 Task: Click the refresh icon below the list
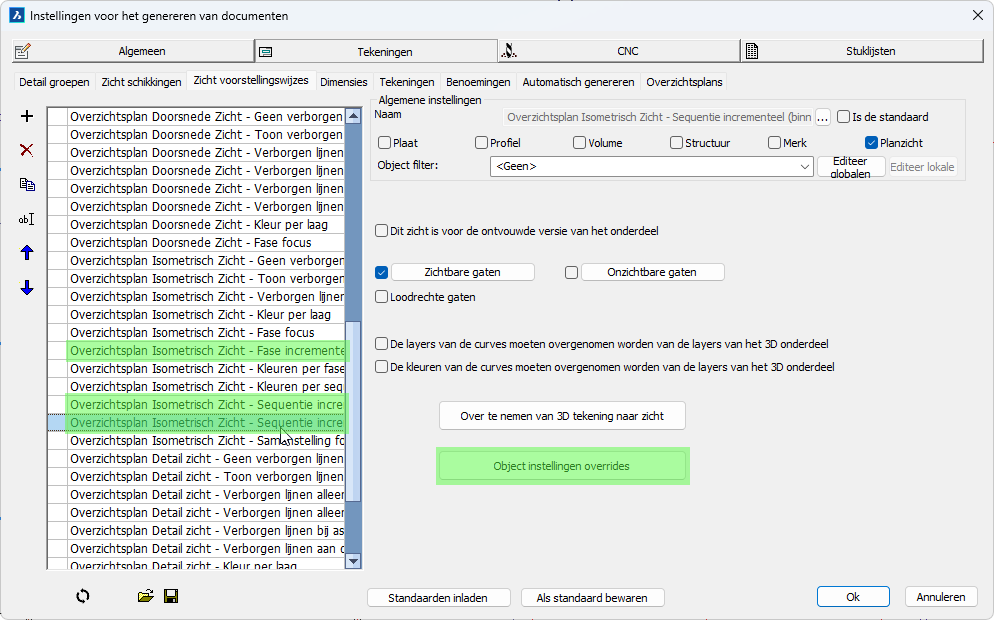[83, 596]
